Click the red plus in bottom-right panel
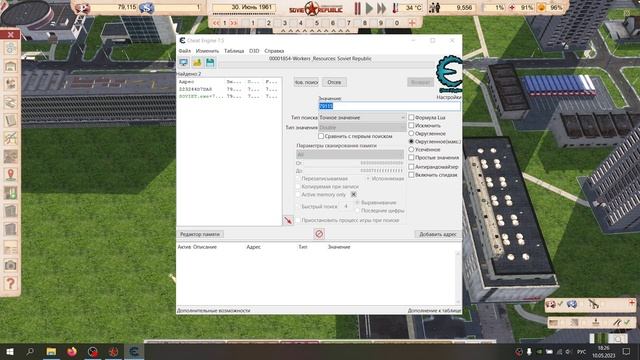This screenshot has height=360, width=640. pyautogui.click(x=631, y=303)
